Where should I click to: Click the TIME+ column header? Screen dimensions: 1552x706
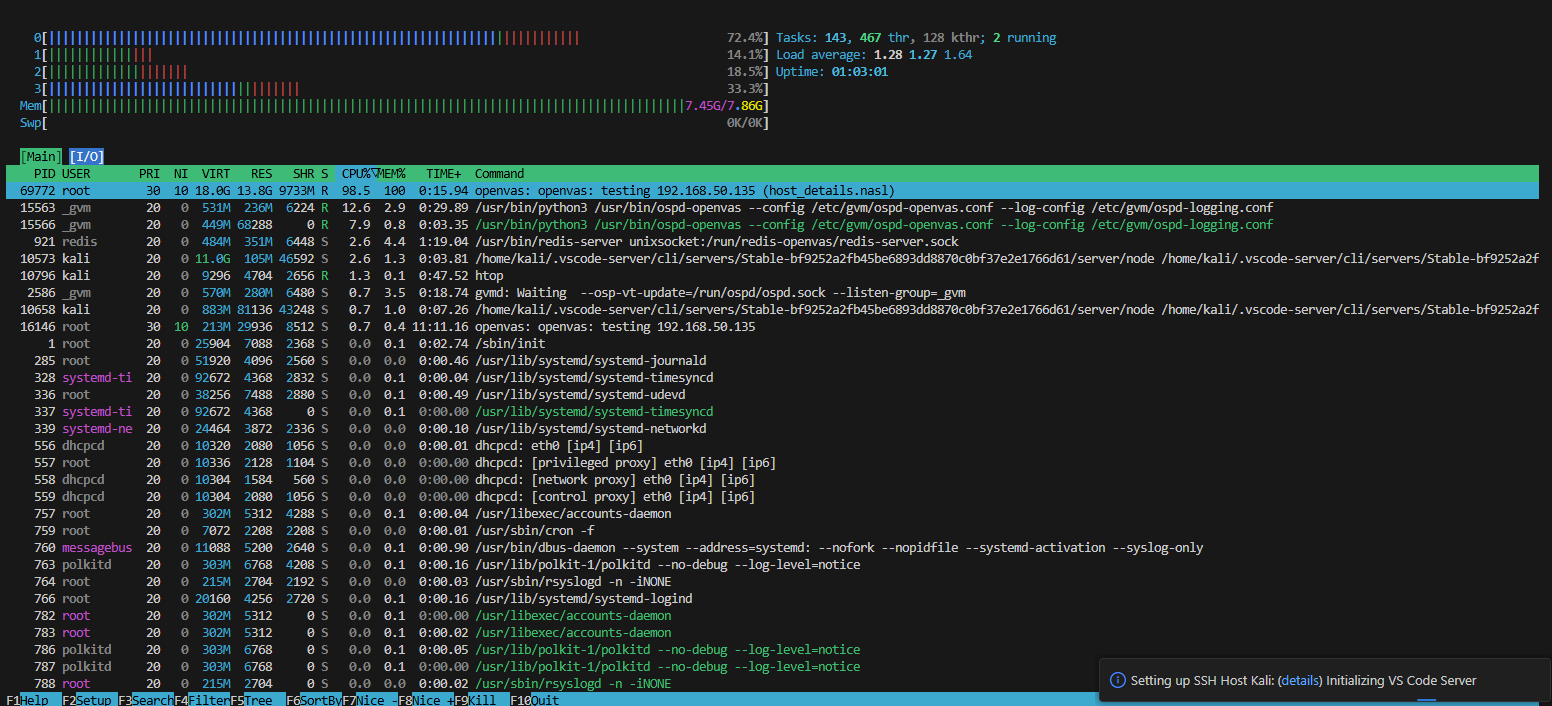(444, 173)
